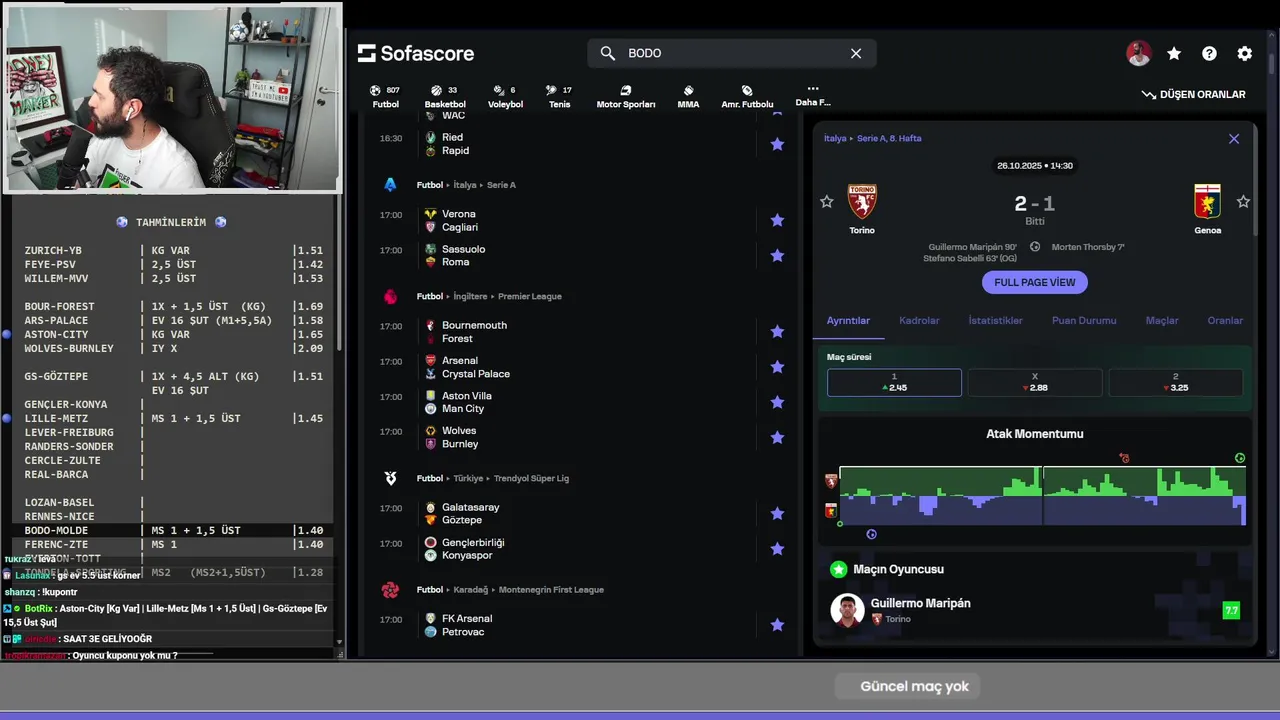
Task: Toggle favorite star for Wolves - Burnley
Action: click(x=777, y=437)
